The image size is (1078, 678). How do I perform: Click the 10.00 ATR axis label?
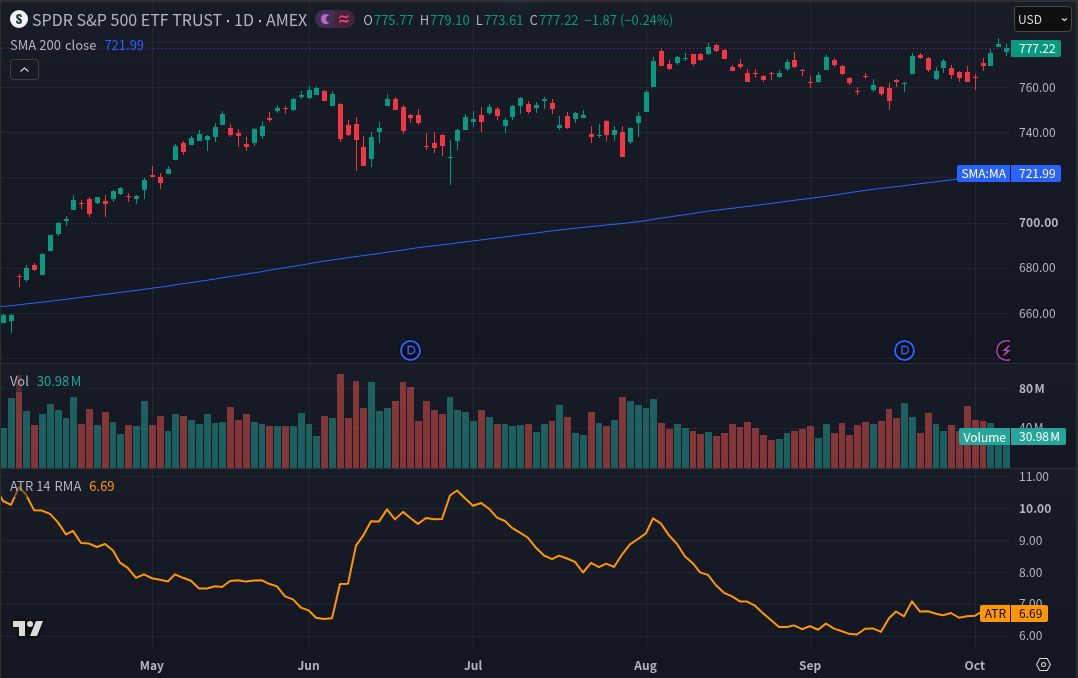tap(1035, 509)
